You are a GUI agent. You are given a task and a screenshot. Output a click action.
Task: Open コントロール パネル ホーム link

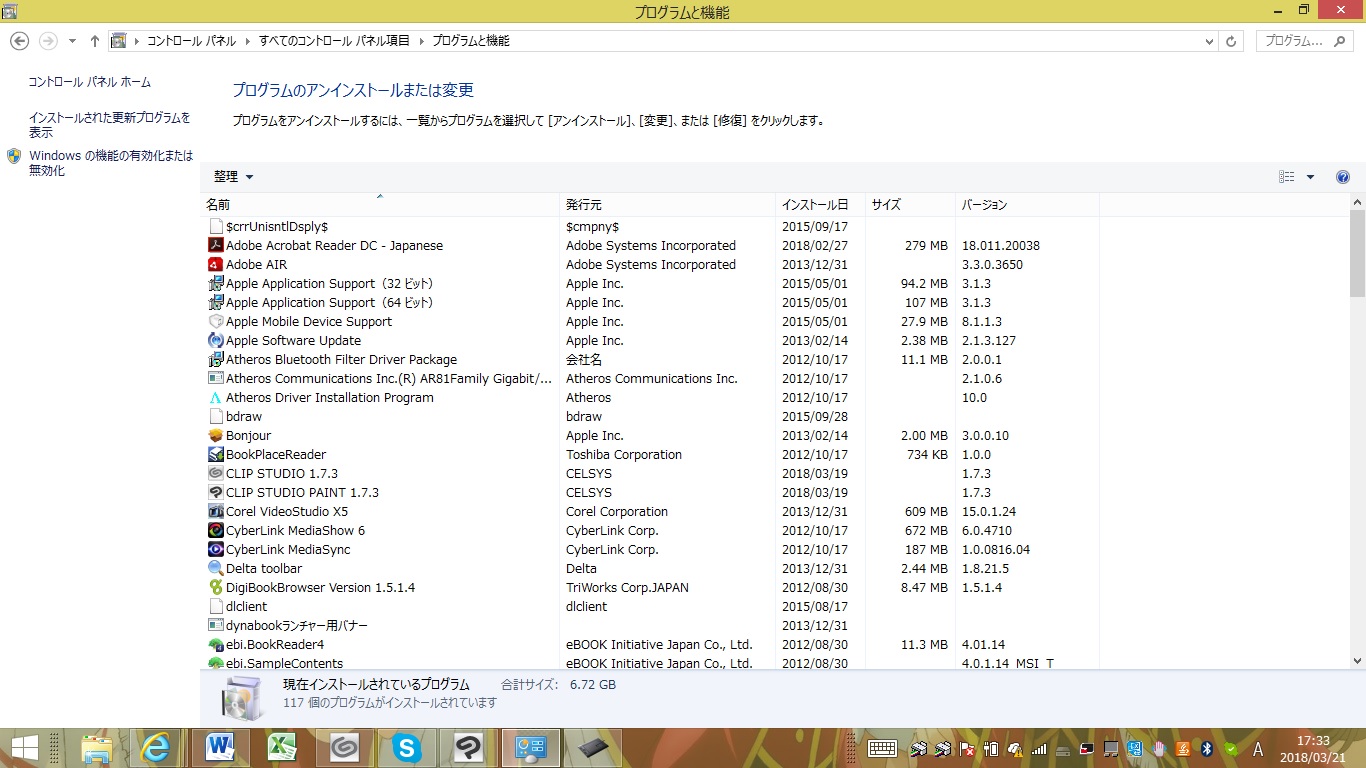pyautogui.click(x=90, y=82)
